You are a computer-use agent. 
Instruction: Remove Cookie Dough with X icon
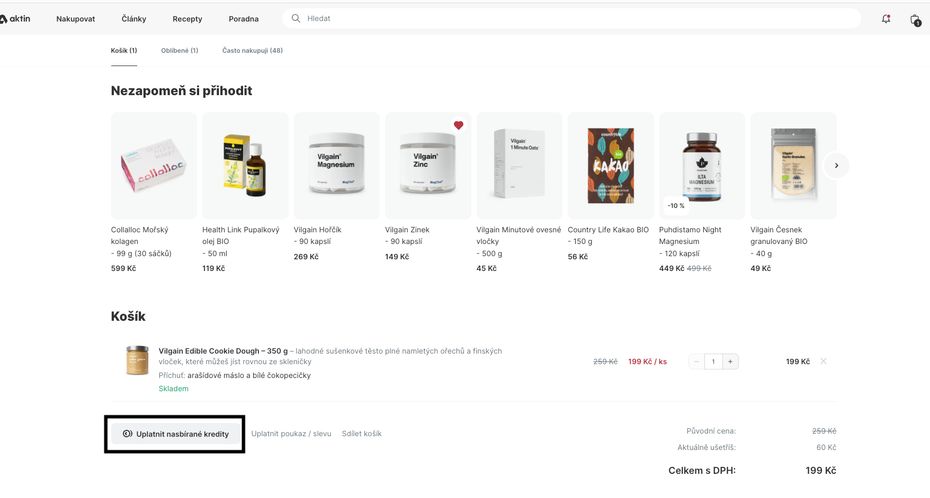click(x=823, y=361)
